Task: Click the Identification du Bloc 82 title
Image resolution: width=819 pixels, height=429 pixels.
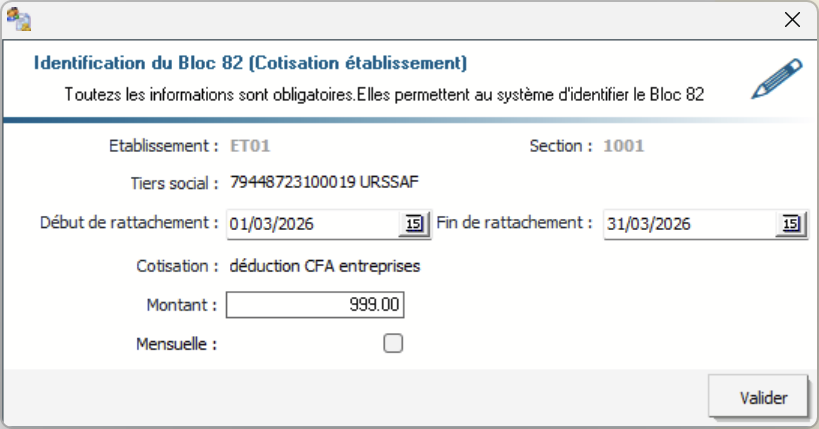Action: click(250, 63)
